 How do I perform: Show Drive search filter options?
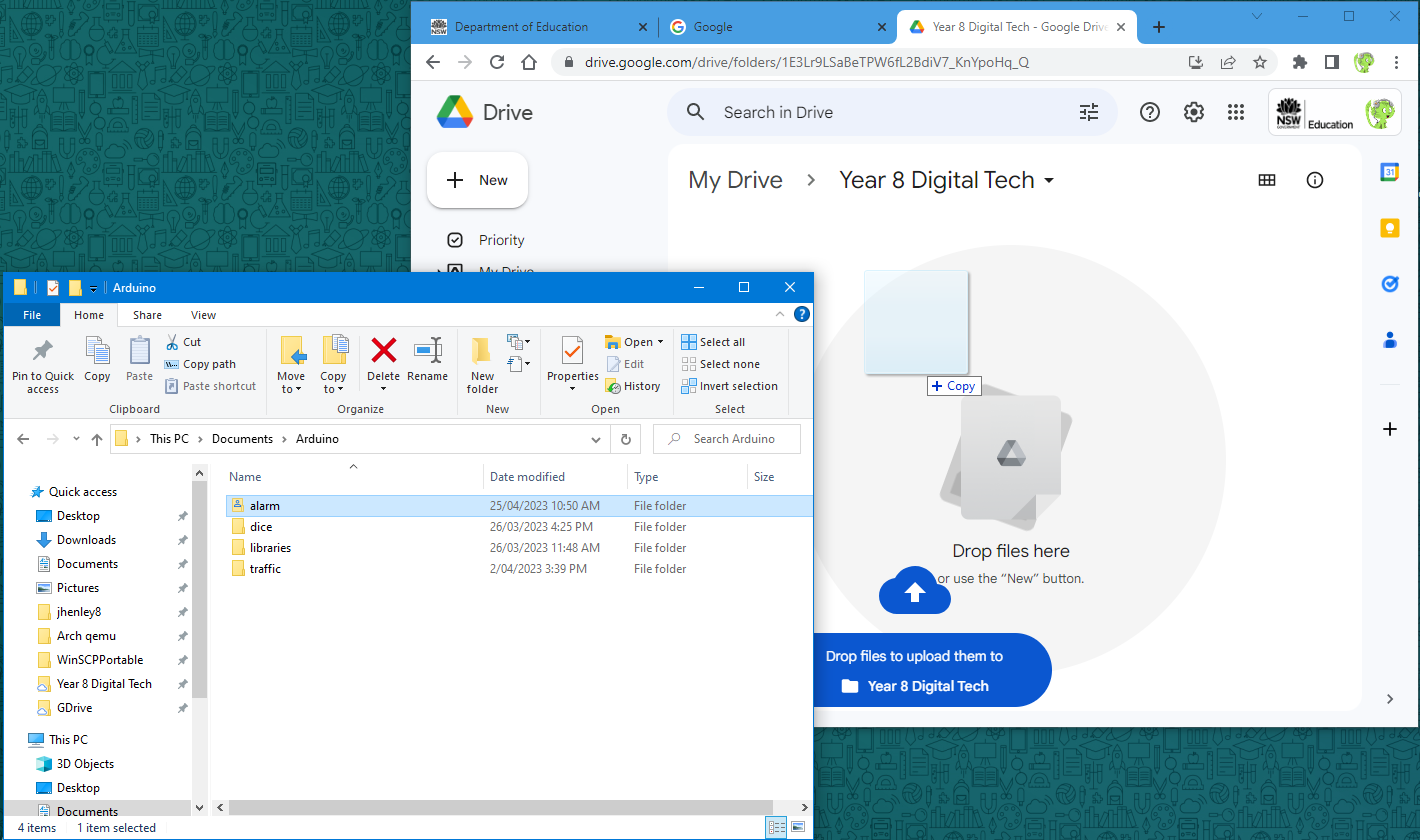[1089, 112]
